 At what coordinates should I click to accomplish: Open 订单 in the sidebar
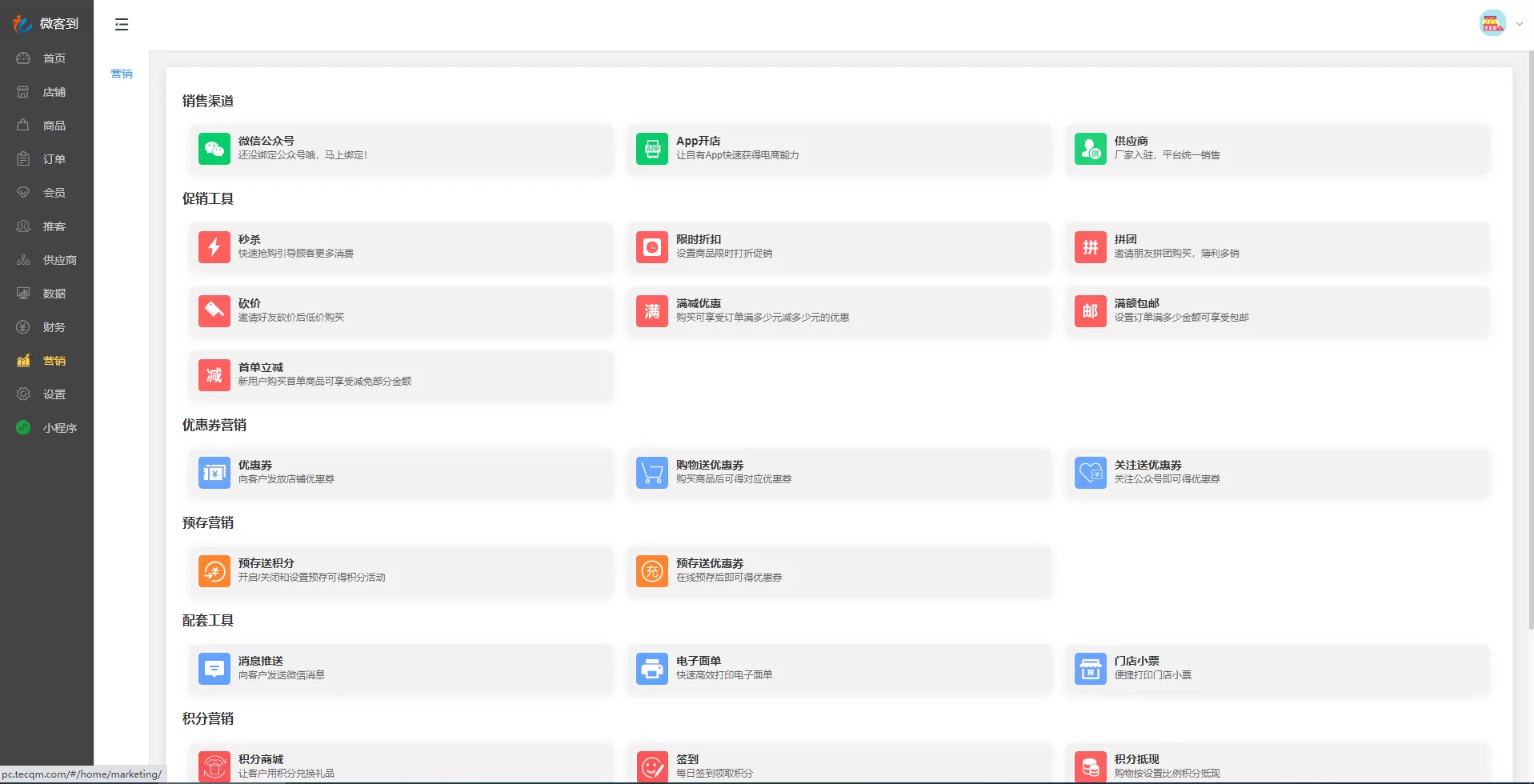[x=46, y=159]
